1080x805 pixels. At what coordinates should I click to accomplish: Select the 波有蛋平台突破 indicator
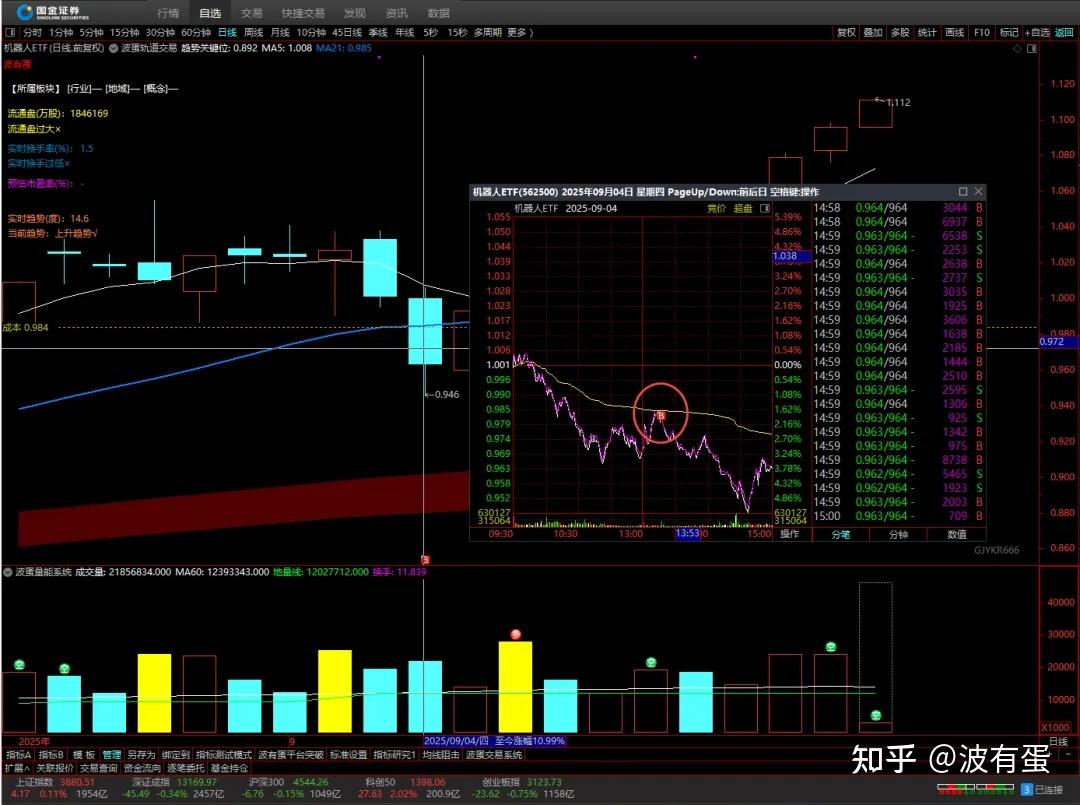click(x=291, y=755)
